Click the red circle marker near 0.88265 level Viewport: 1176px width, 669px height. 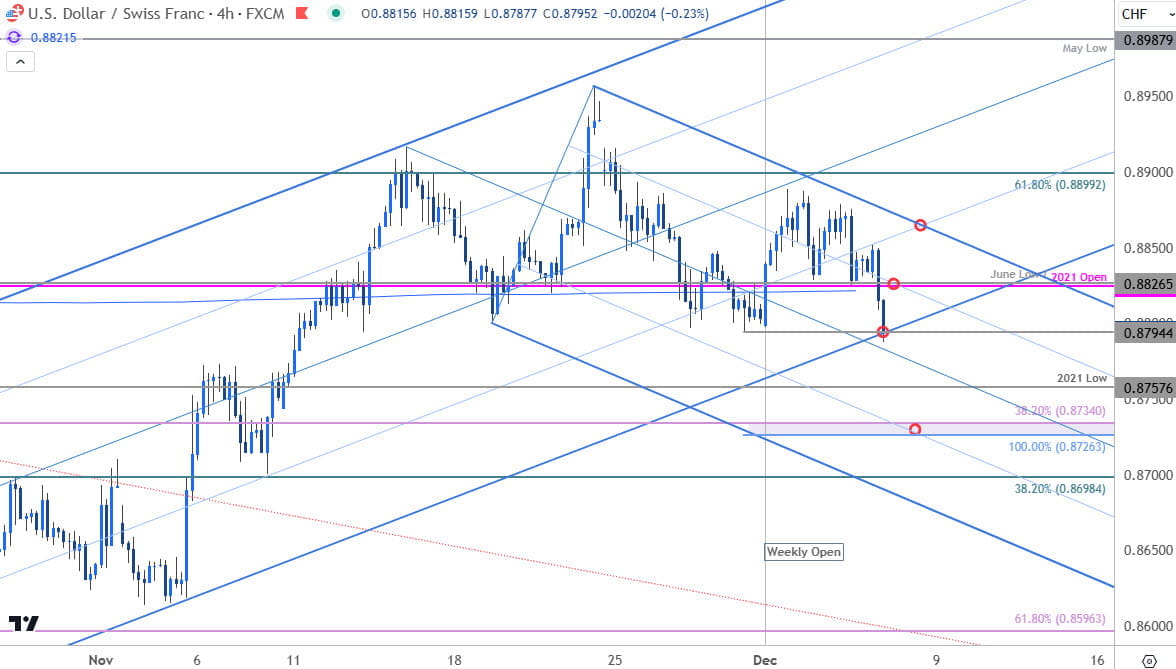(x=893, y=284)
